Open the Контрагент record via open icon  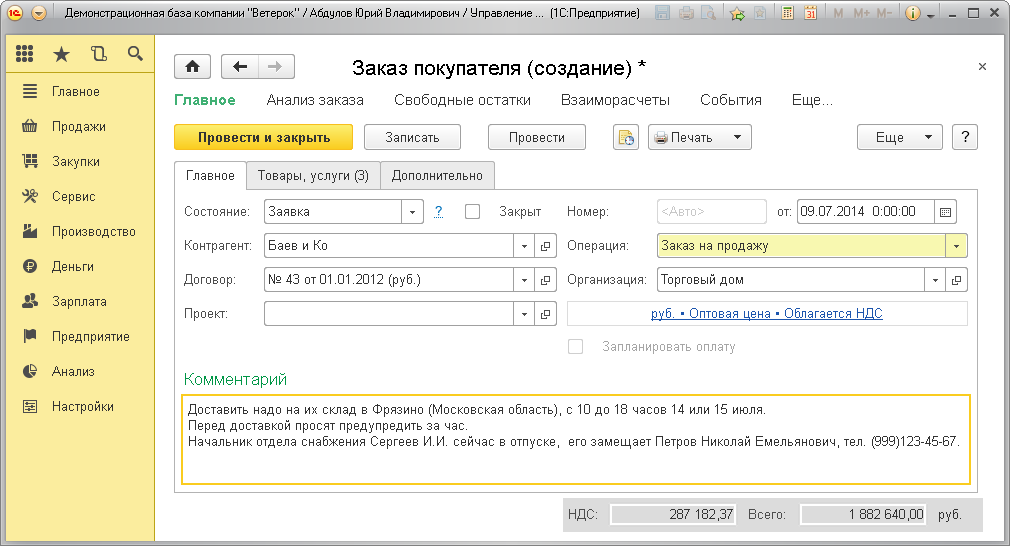point(546,245)
